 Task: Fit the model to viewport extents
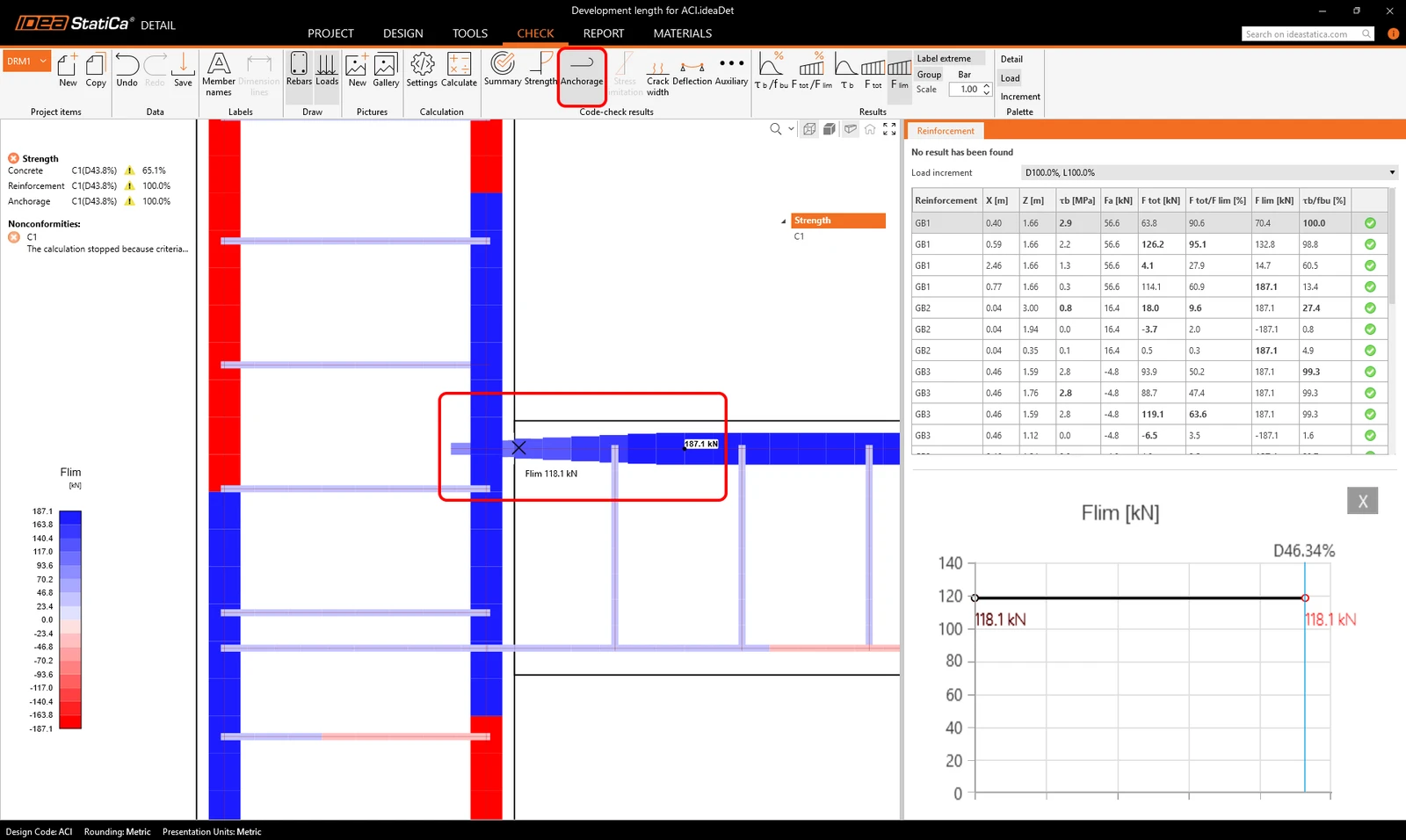[889, 129]
